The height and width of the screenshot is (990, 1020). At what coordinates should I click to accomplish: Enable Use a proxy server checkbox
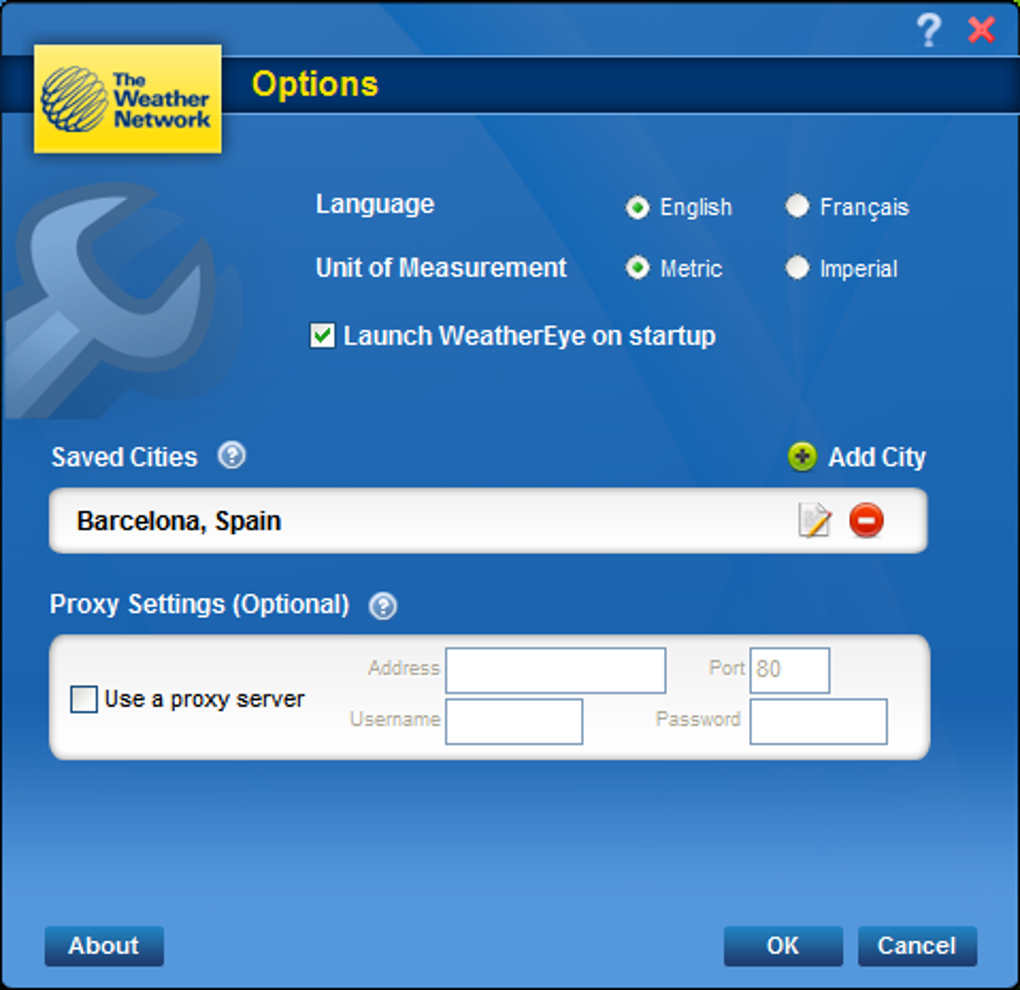84,699
